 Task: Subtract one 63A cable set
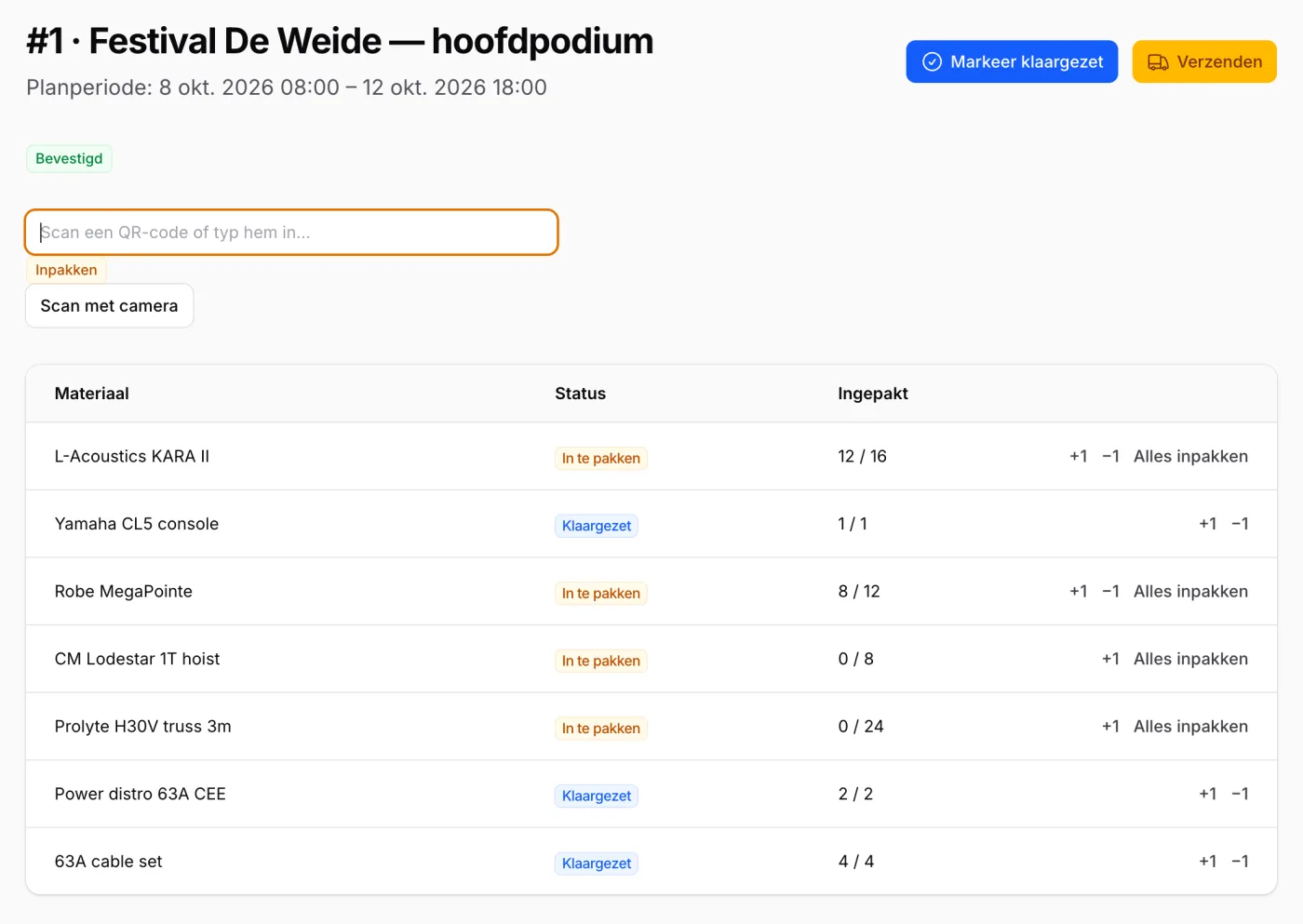(1240, 862)
